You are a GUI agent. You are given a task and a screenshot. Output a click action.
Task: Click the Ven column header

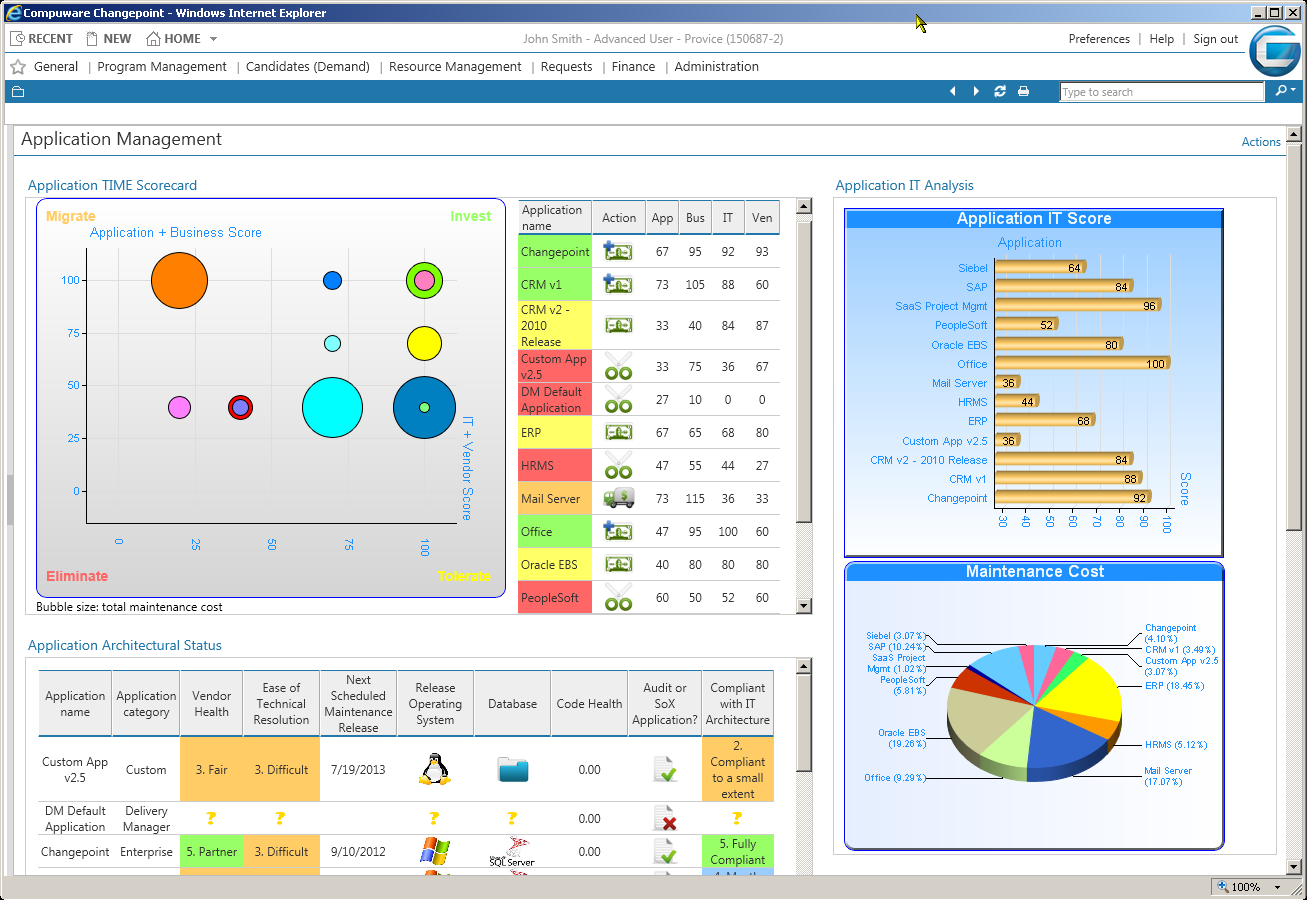[762, 218]
